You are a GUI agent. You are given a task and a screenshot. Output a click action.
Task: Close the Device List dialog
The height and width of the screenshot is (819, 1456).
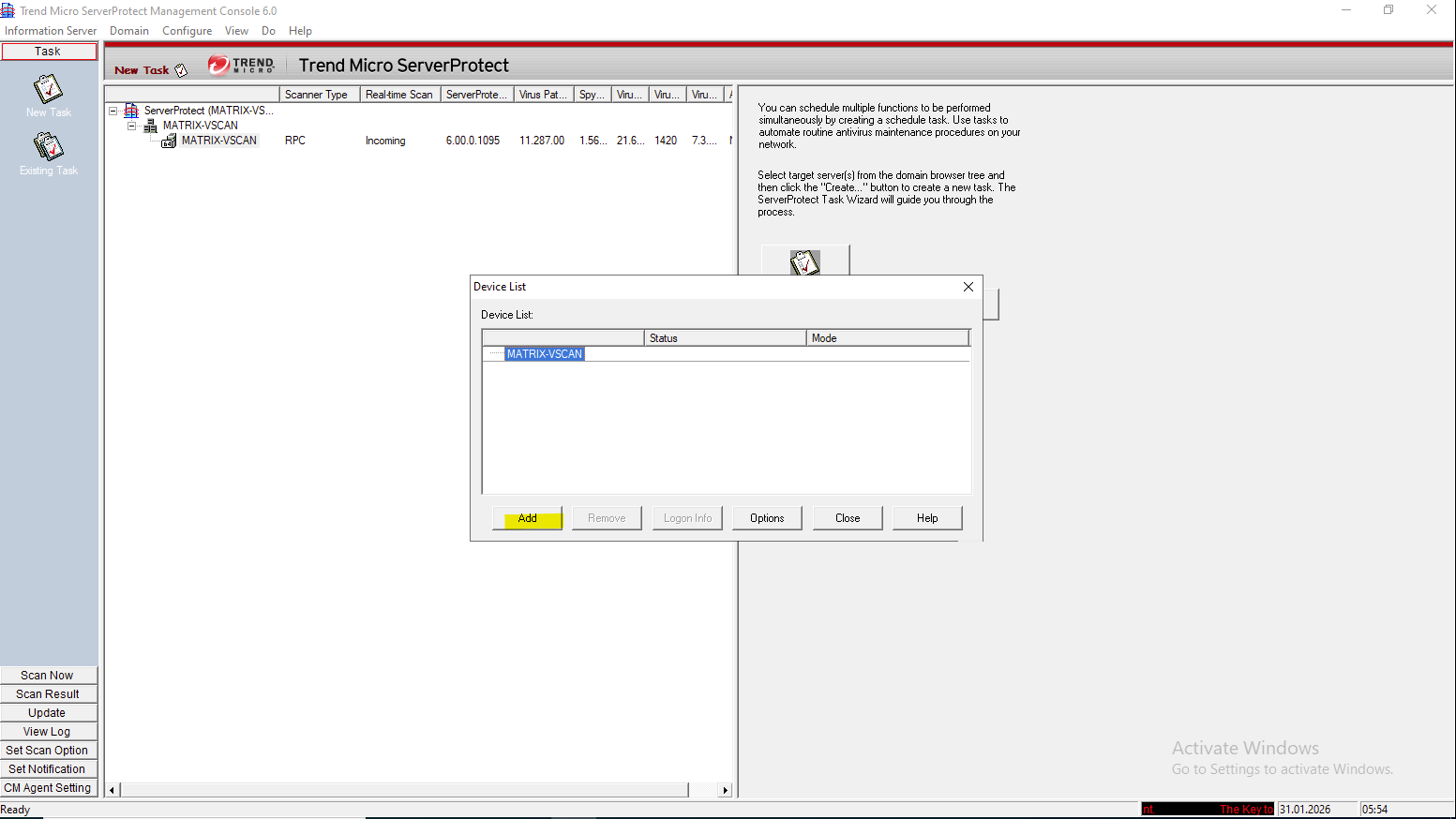click(x=968, y=287)
